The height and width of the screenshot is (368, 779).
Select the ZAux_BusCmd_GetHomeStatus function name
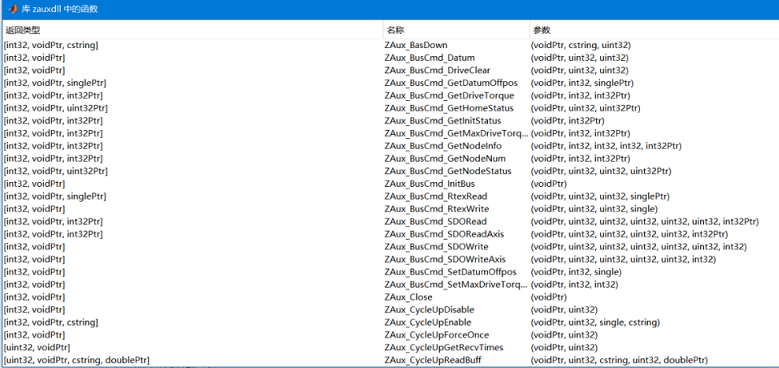pos(449,108)
